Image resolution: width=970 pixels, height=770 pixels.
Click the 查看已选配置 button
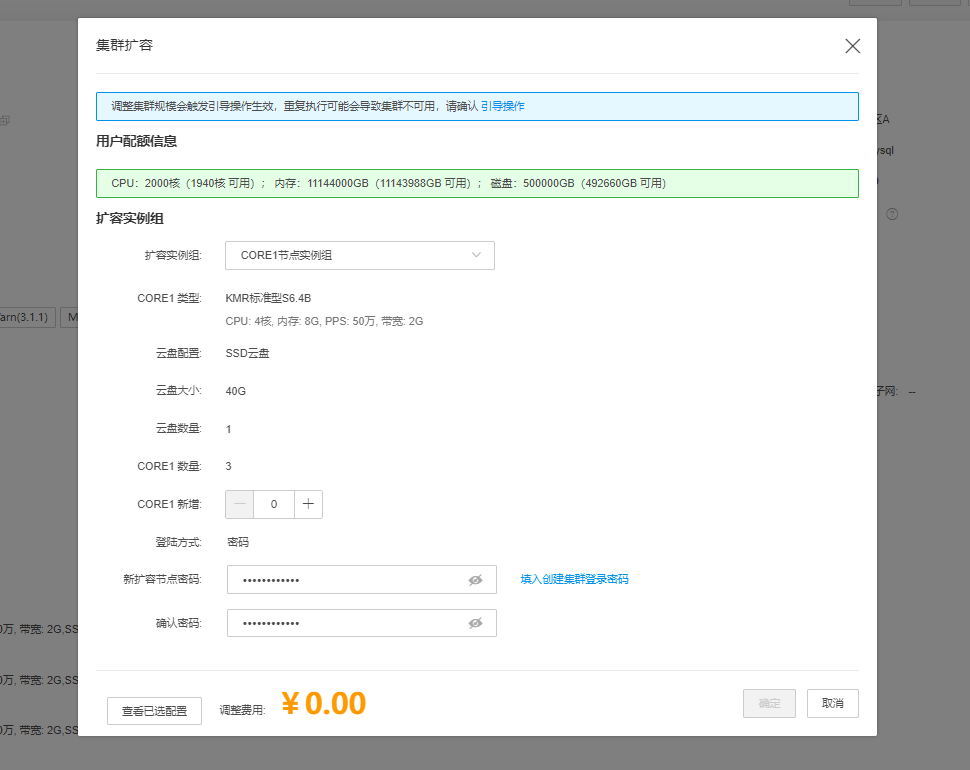click(154, 711)
